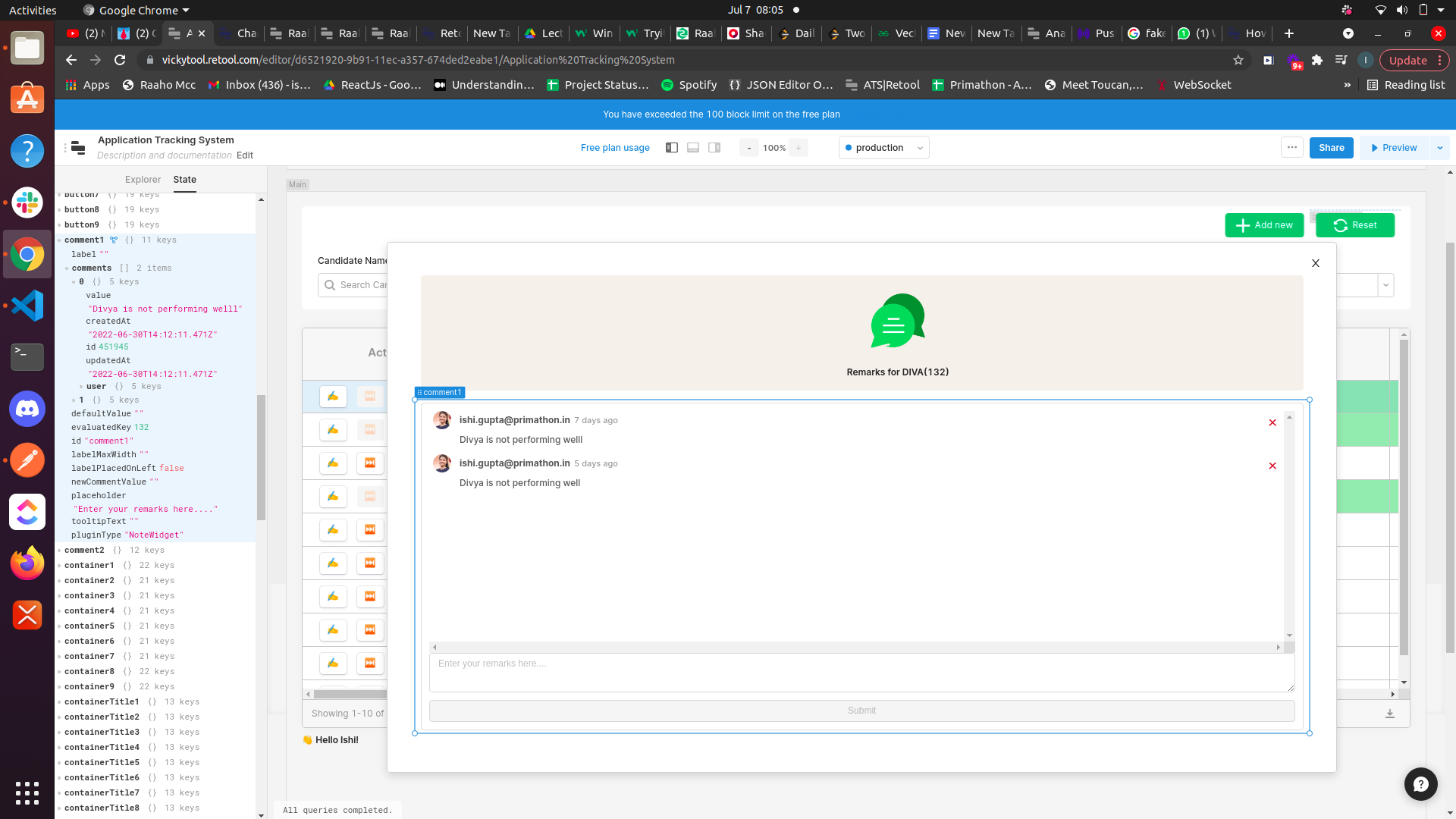Click the green Reset button
1456x819 pixels.
point(1355,225)
